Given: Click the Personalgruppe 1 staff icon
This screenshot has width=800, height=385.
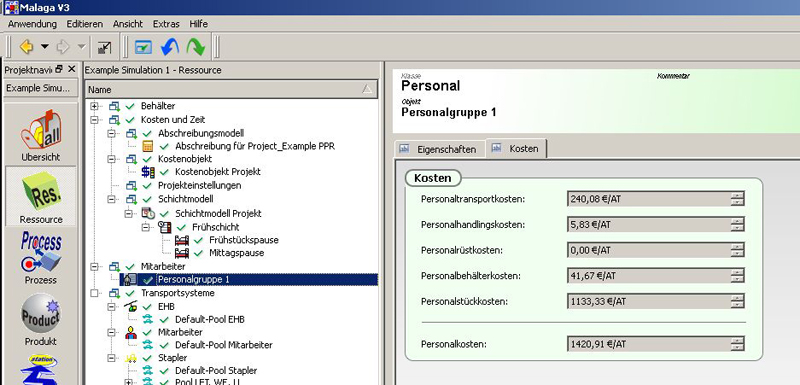Looking at the screenshot, I should pos(130,279).
